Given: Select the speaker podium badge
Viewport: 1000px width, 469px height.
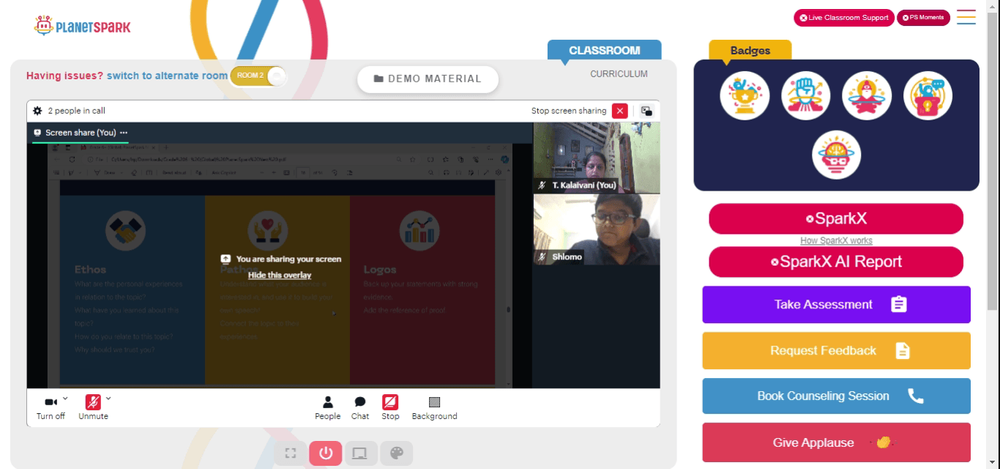Looking at the screenshot, I should point(928,96).
